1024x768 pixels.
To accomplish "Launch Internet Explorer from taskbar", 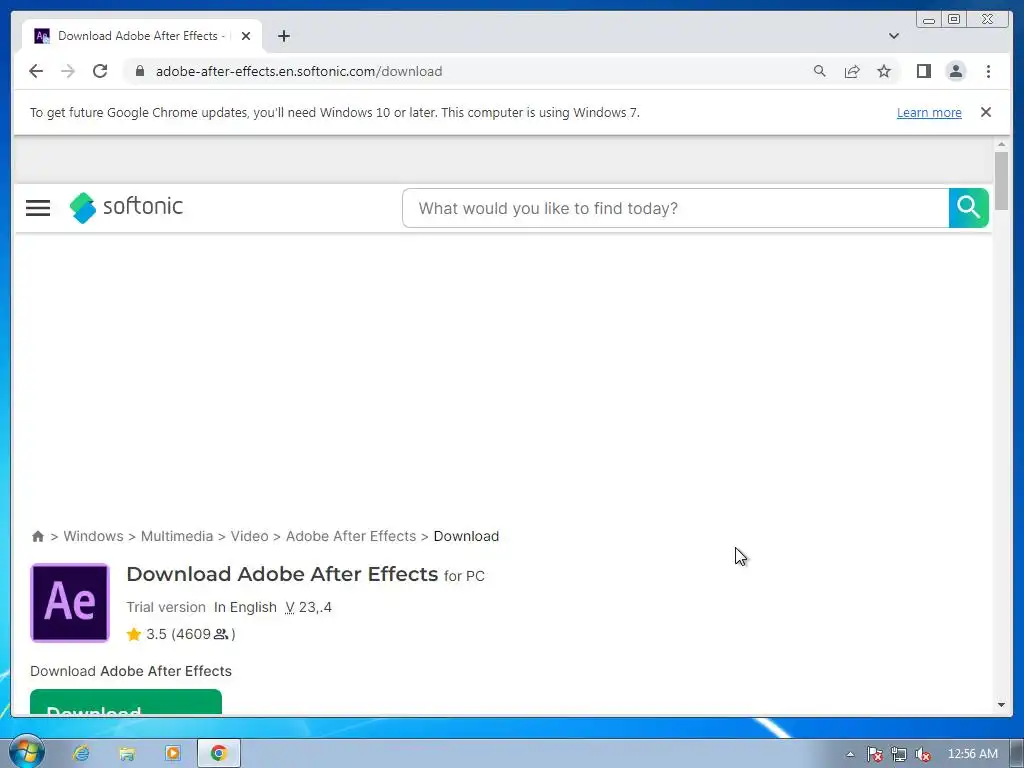I will 81,754.
